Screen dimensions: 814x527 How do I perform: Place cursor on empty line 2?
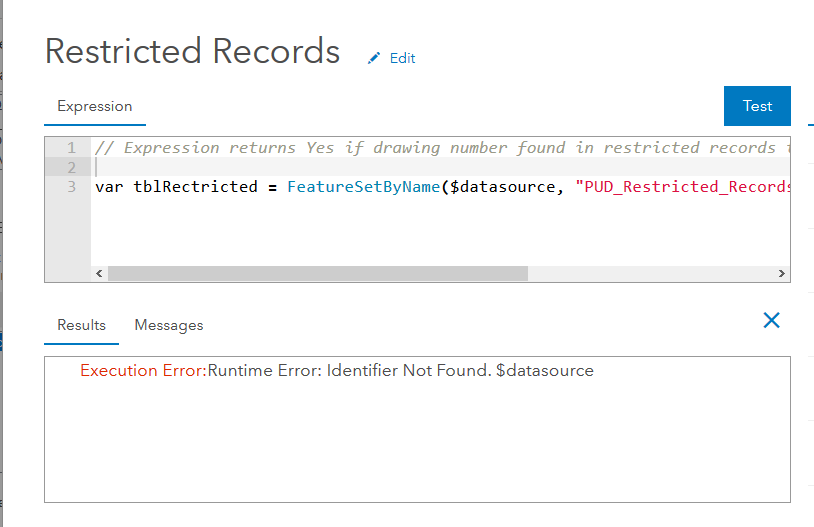(300, 167)
